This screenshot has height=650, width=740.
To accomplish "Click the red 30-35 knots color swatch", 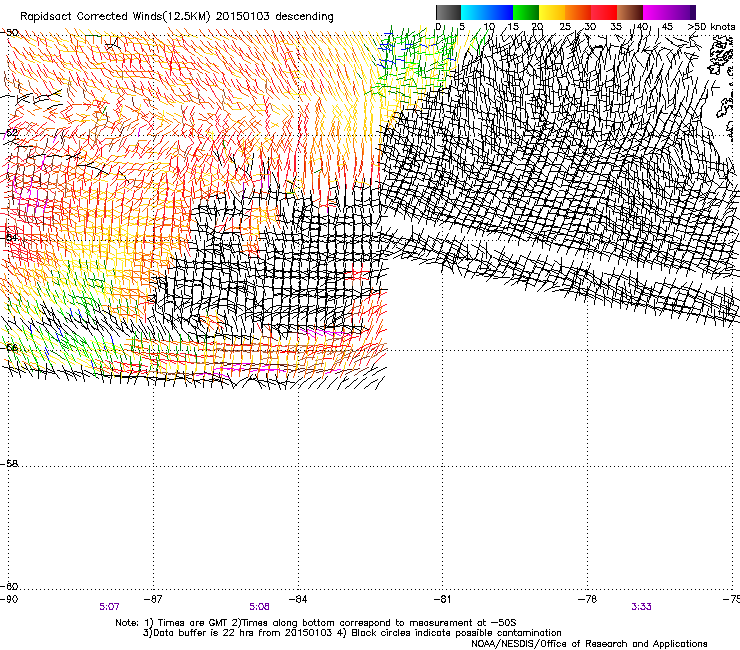I will [604, 12].
